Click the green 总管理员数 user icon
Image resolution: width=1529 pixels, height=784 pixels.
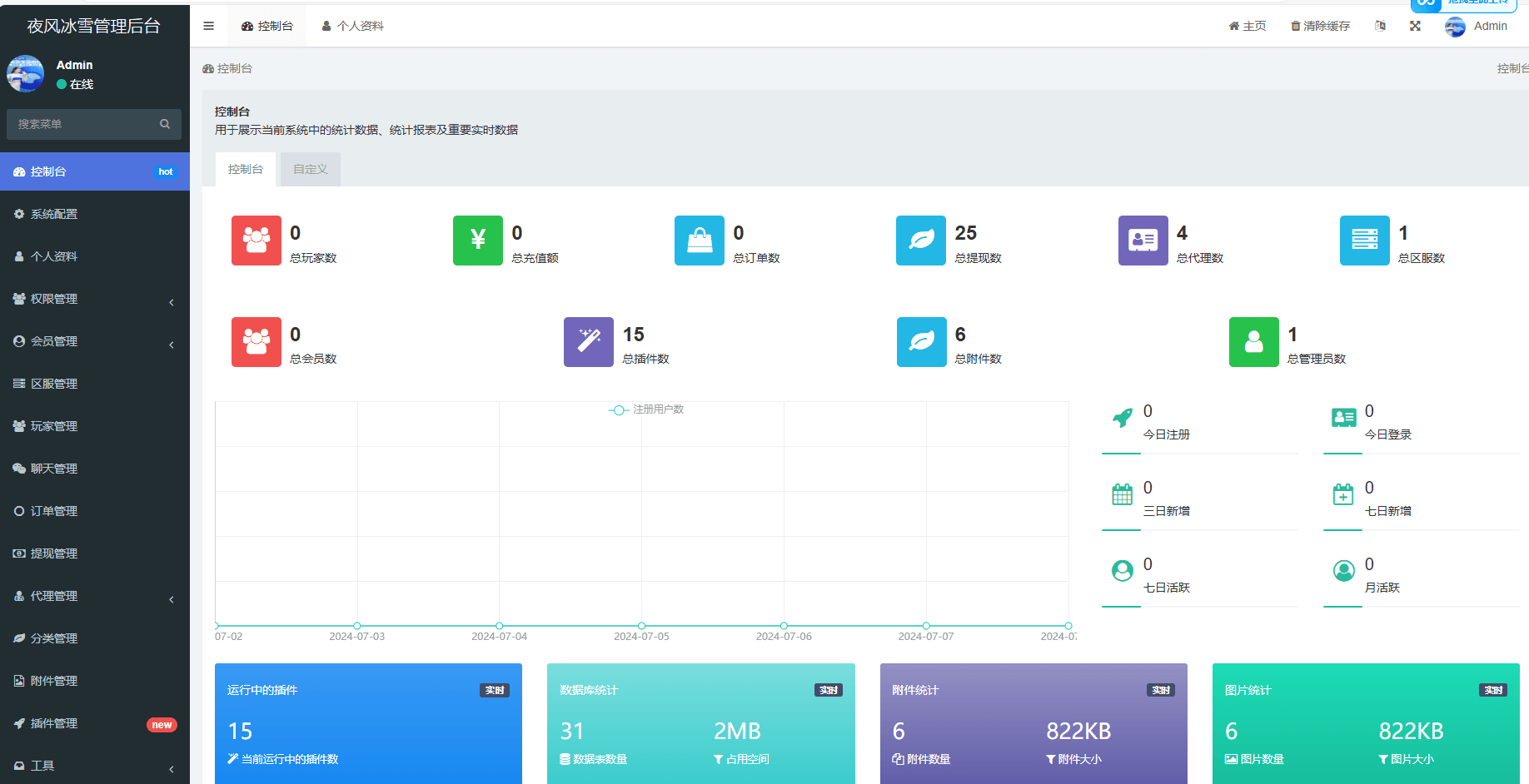coord(1253,342)
